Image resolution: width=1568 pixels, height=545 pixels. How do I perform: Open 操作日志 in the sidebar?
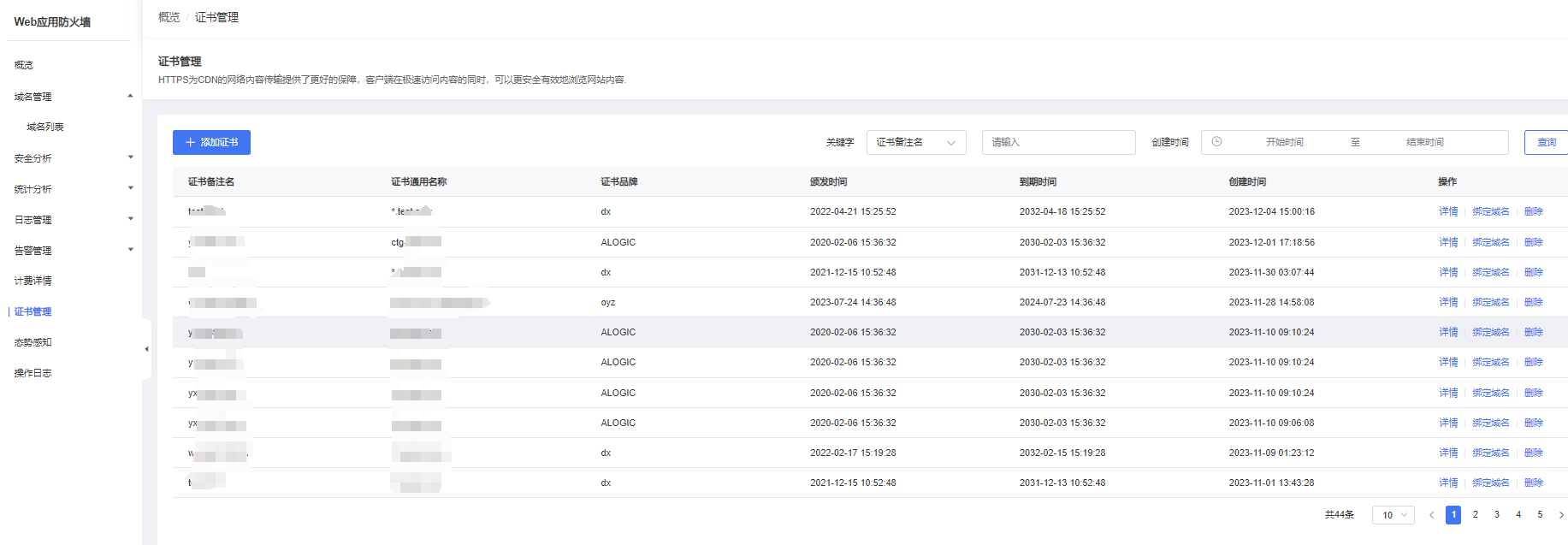33,373
